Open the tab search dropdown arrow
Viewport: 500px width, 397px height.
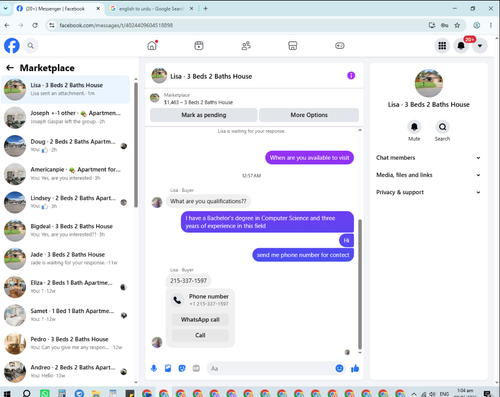tap(5, 9)
